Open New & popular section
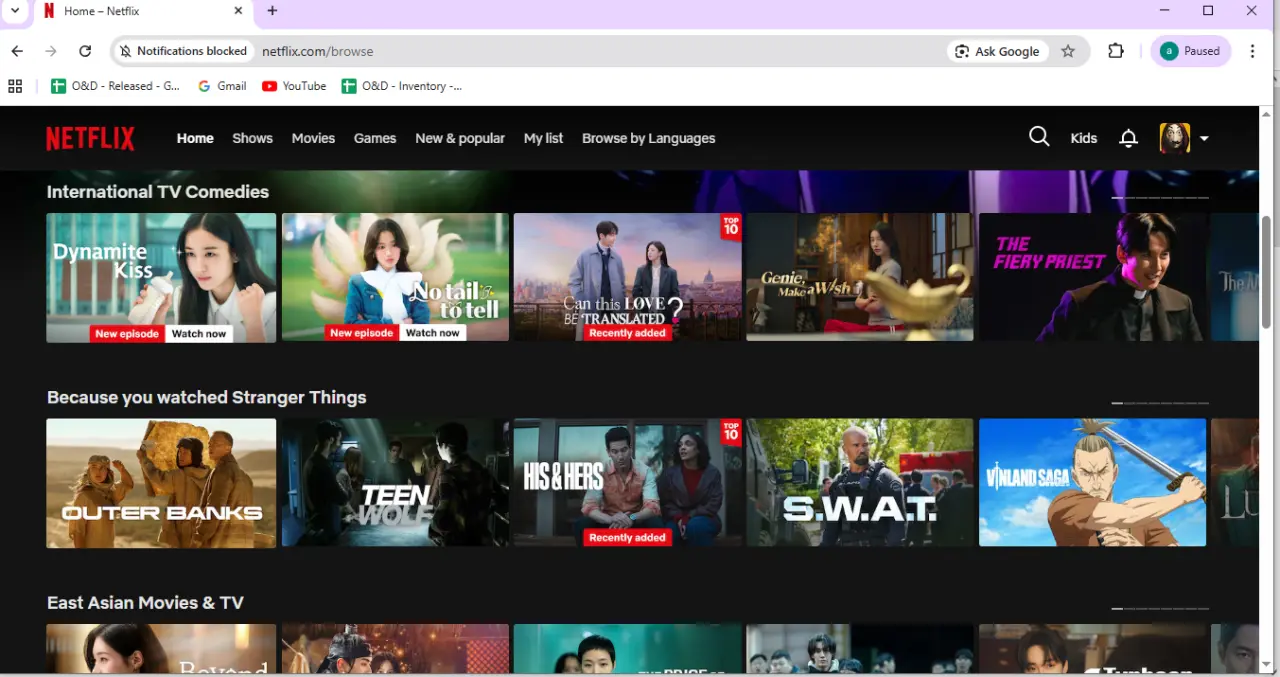Image resolution: width=1280 pixels, height=677 pixels. click(x=460, y=138)
